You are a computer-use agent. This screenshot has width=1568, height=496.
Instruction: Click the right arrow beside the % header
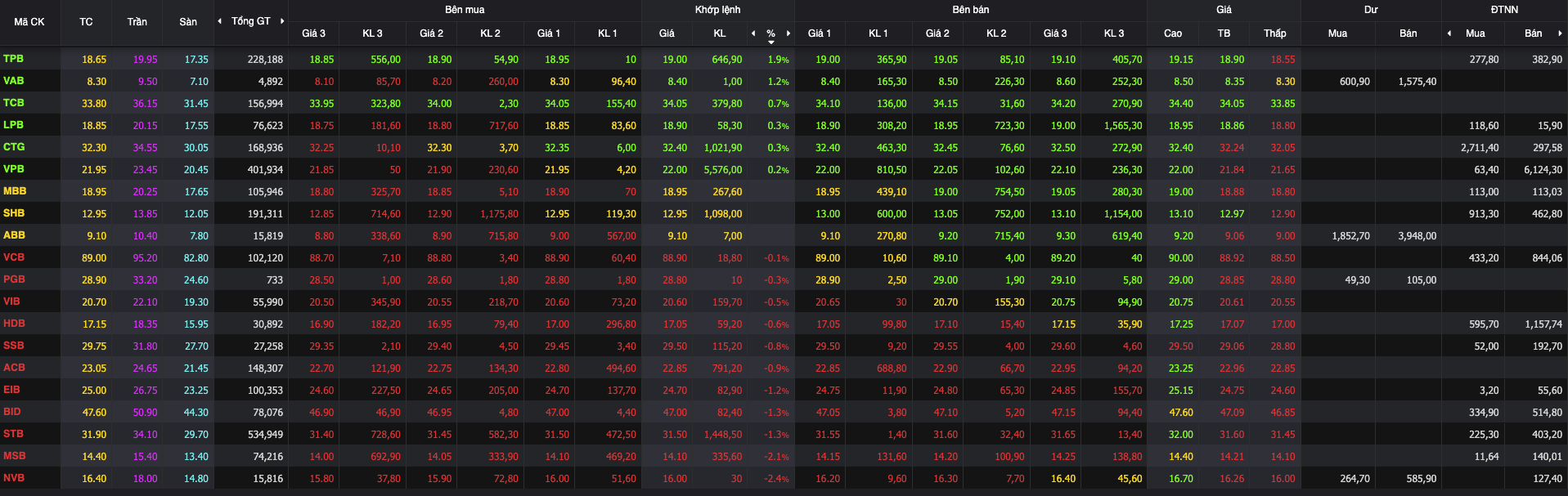pos(788,34)
